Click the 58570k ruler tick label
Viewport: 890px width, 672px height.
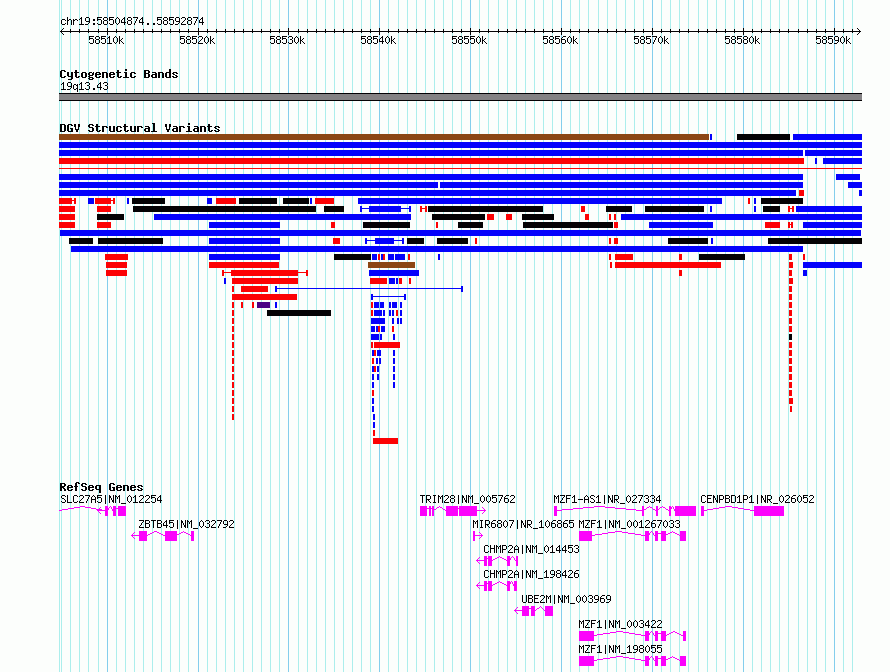pyautogui.click(x=651, y=40)
